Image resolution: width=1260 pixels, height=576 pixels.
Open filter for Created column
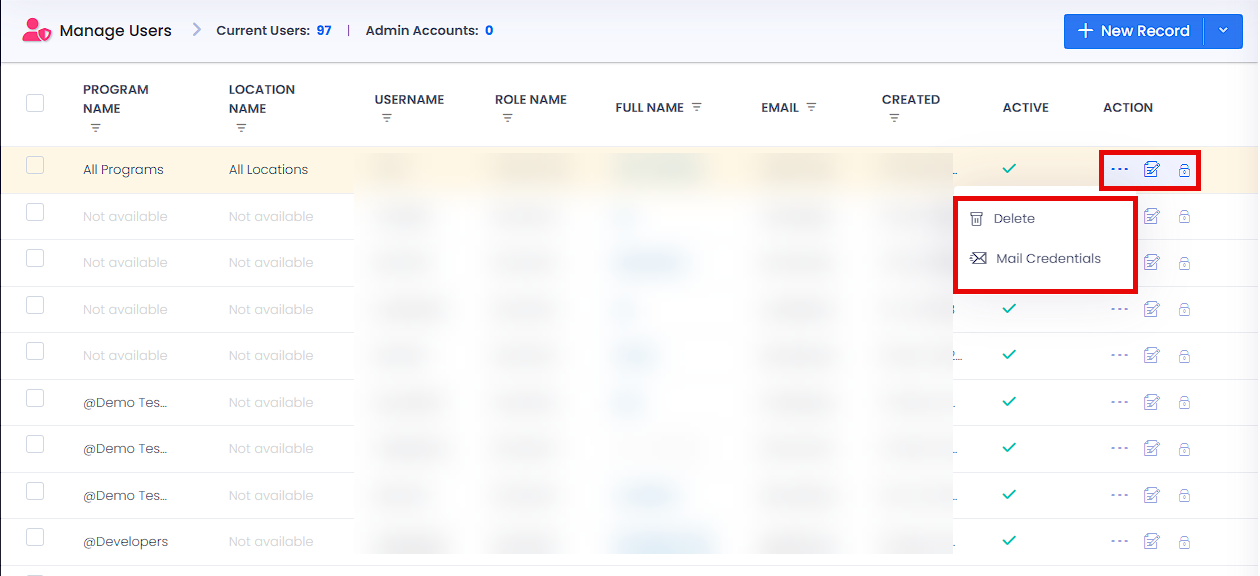tap(894, 118)
